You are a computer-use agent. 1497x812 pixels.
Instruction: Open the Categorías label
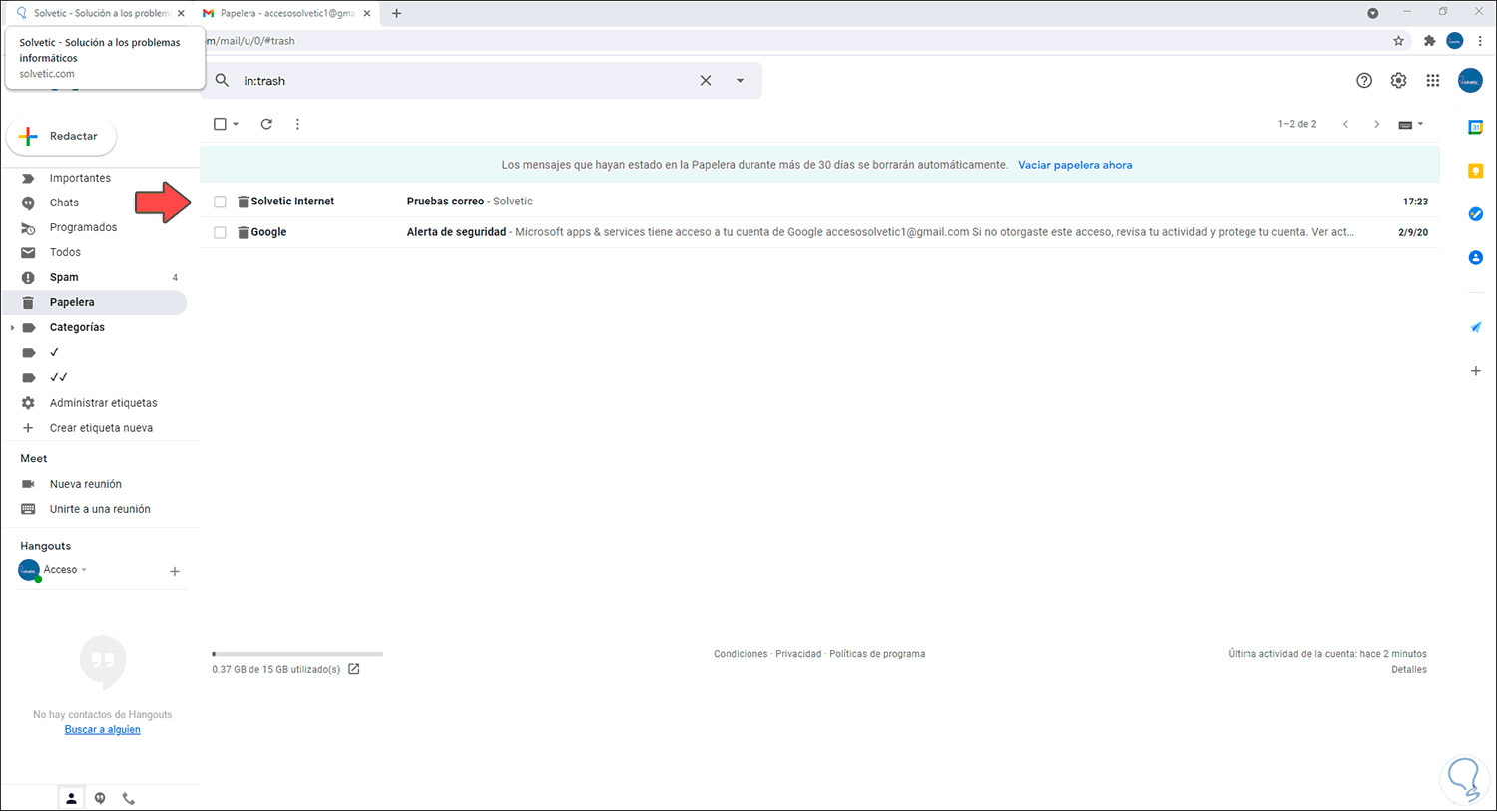click(77, 327)
